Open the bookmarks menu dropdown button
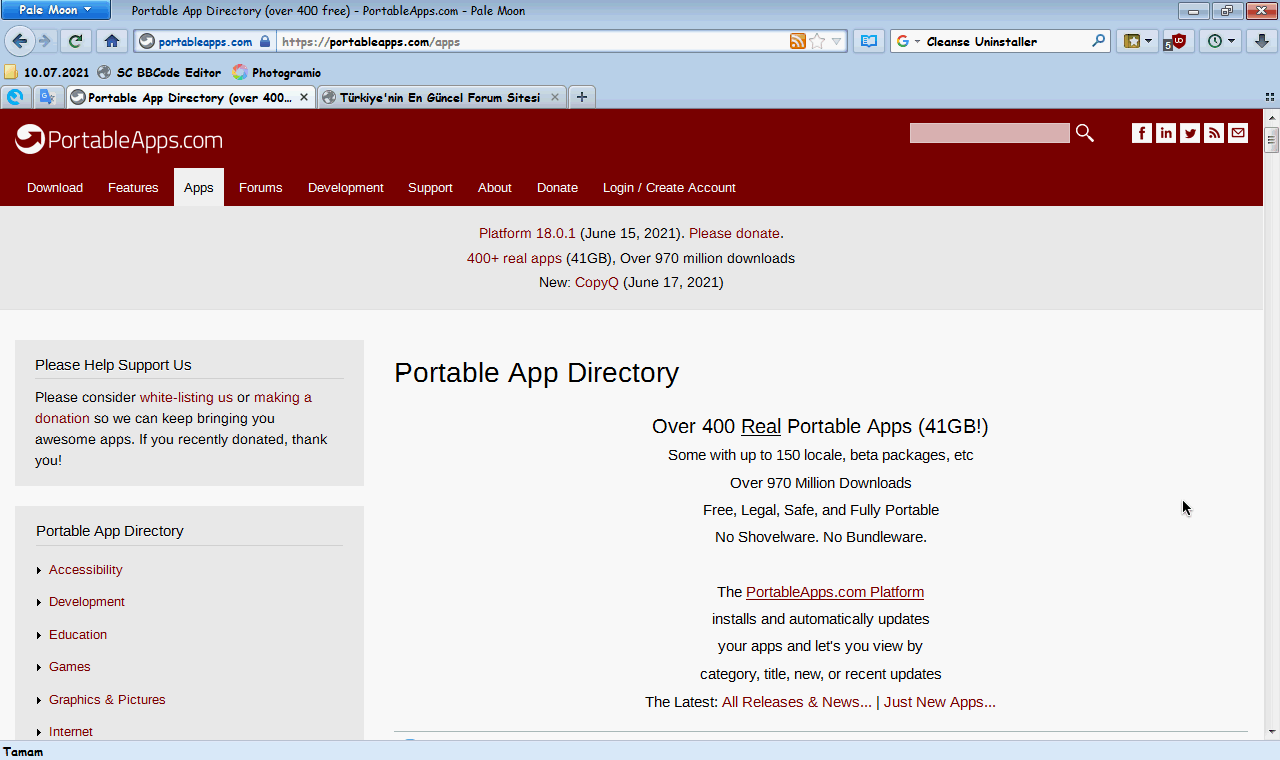1280x760 pixels. [x=1137, y=41]
